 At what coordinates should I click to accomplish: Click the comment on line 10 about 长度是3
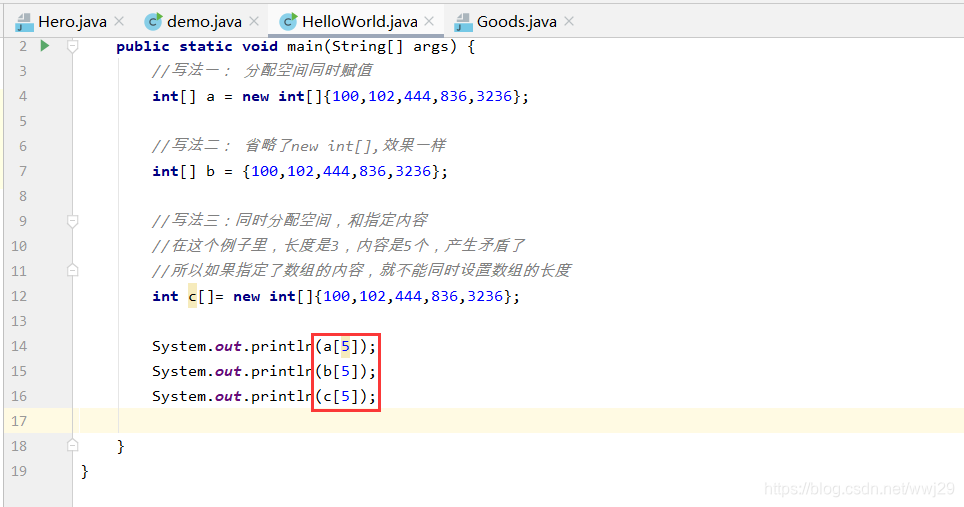(338, 246)
